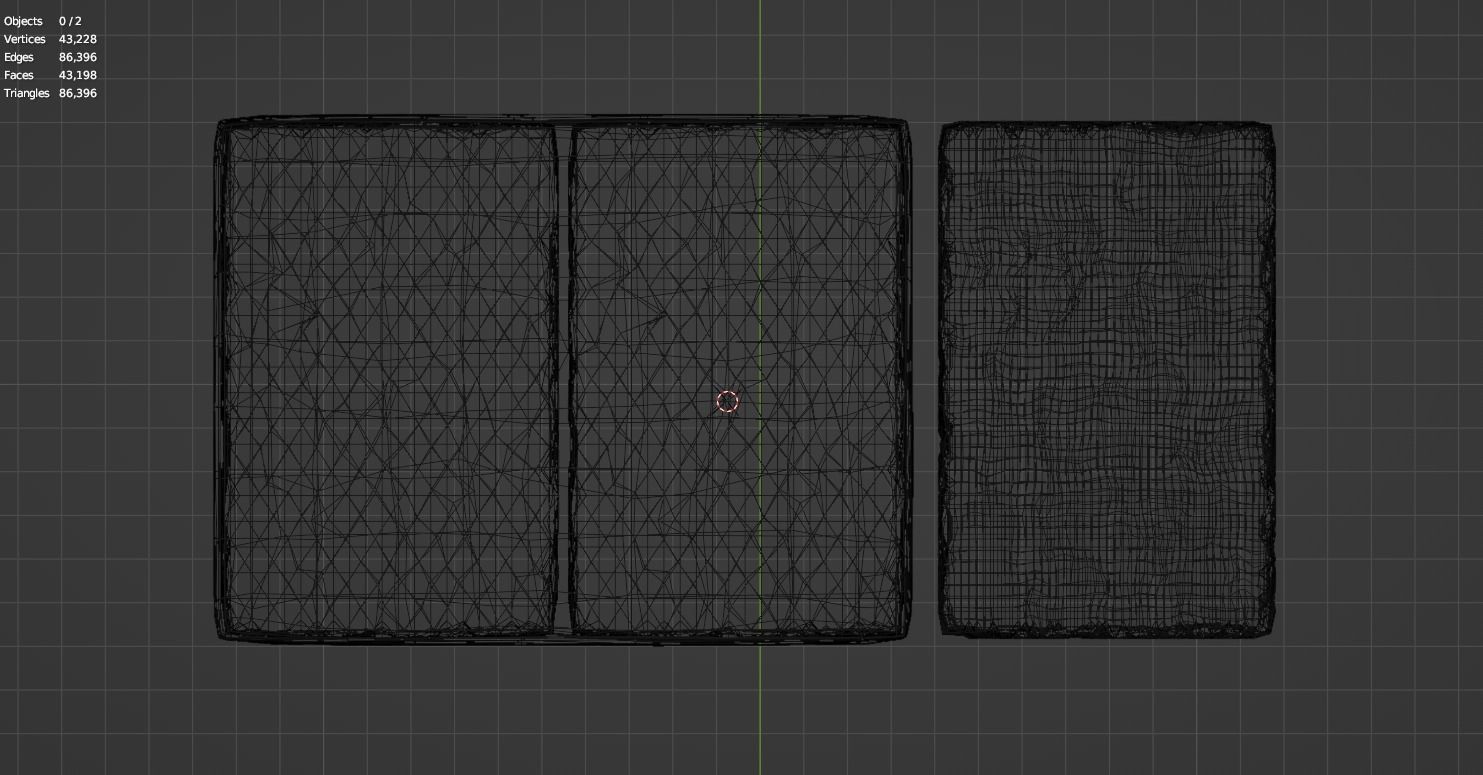
Task: Click the 3D cursor crosshair circle
Action: tap(728, 402)
